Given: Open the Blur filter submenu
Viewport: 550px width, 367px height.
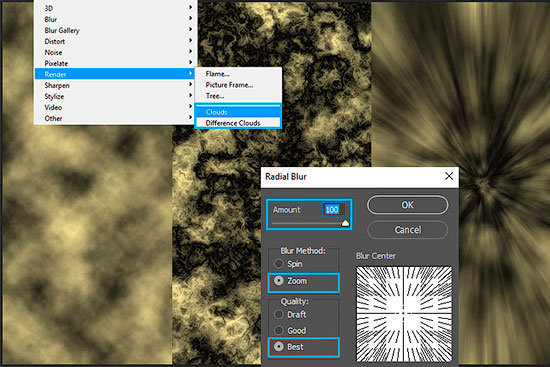Looking at the screenshot, I should pyautogui.click(x=115, y=19).
